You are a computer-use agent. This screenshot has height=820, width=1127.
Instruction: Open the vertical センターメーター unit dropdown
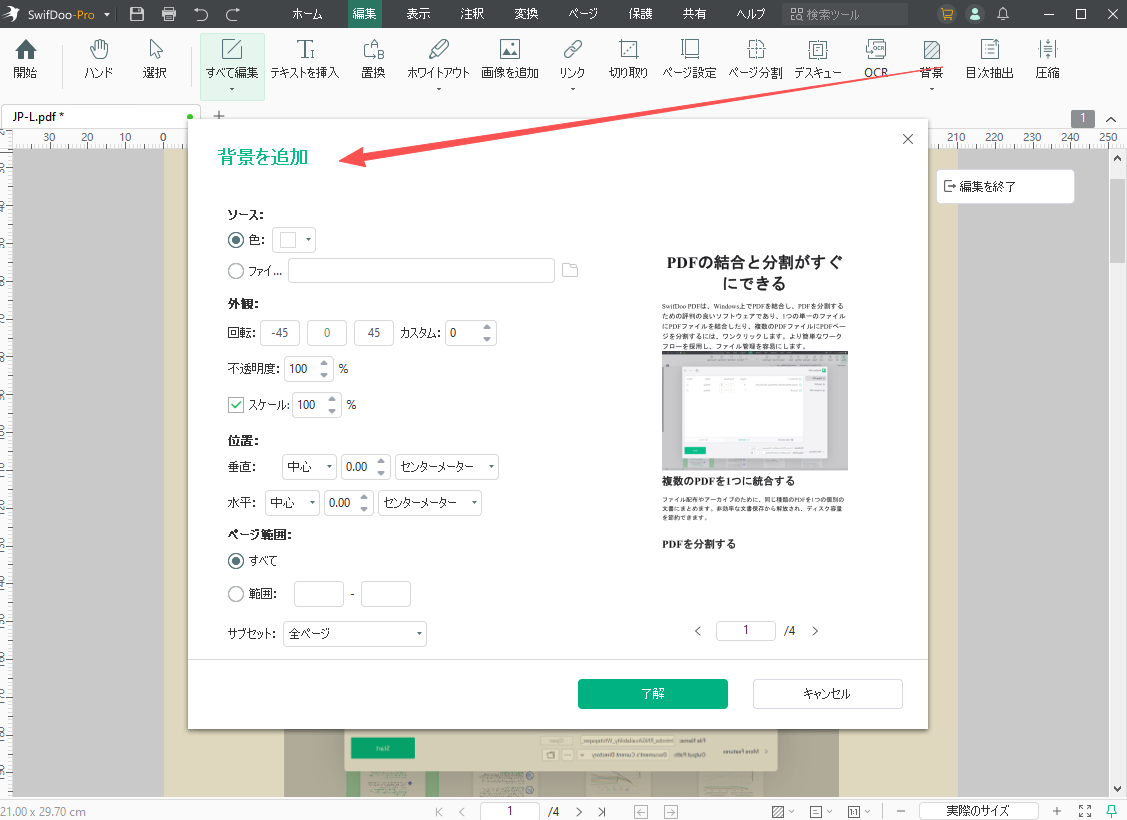[446, 466]
